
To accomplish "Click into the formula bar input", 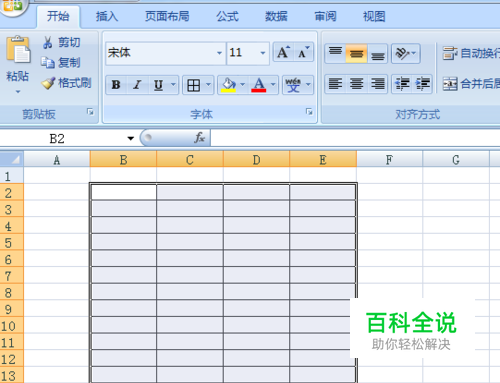I will point(355,138).
